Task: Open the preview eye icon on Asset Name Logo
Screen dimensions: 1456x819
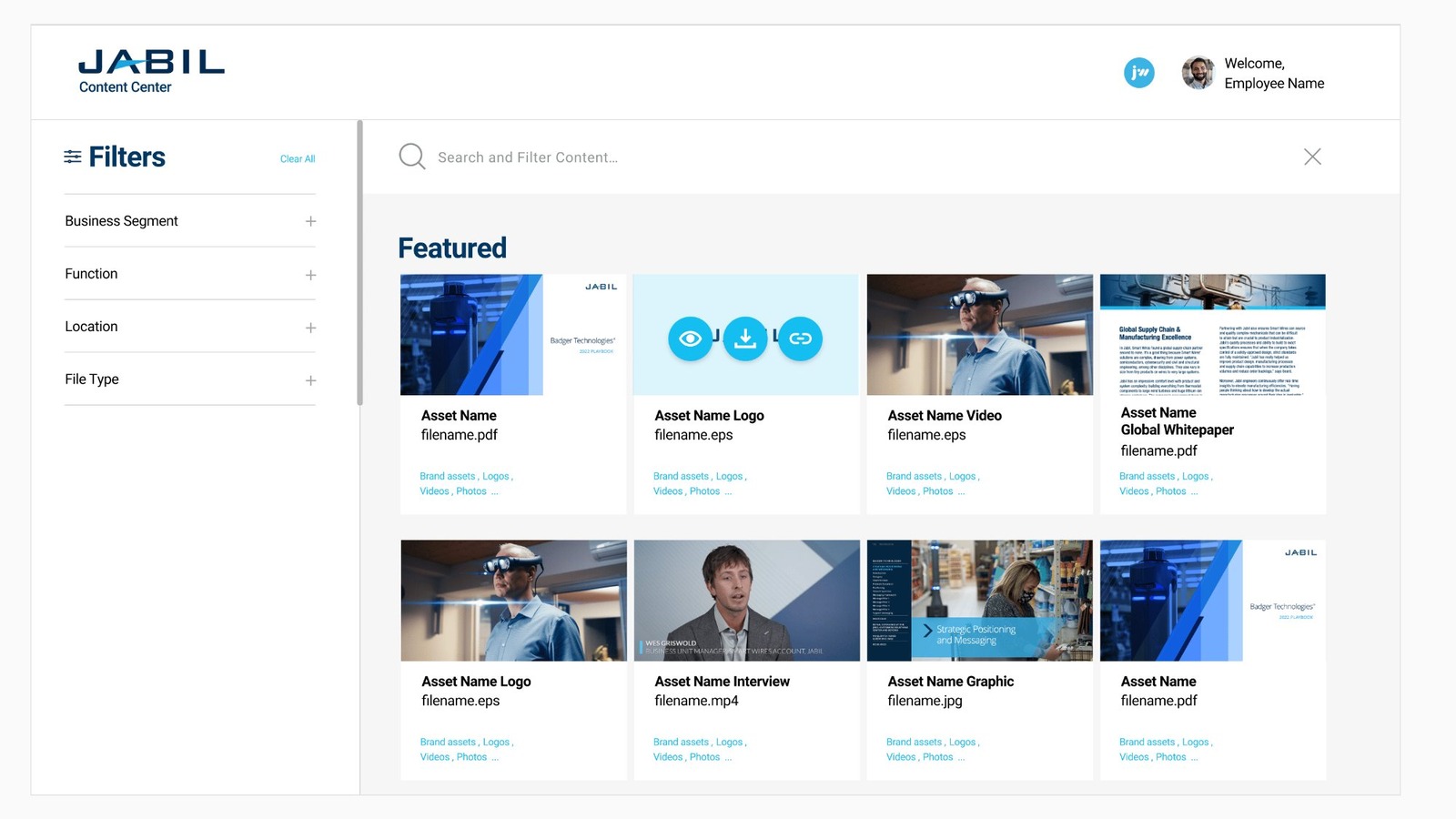Action: [692, 338]
